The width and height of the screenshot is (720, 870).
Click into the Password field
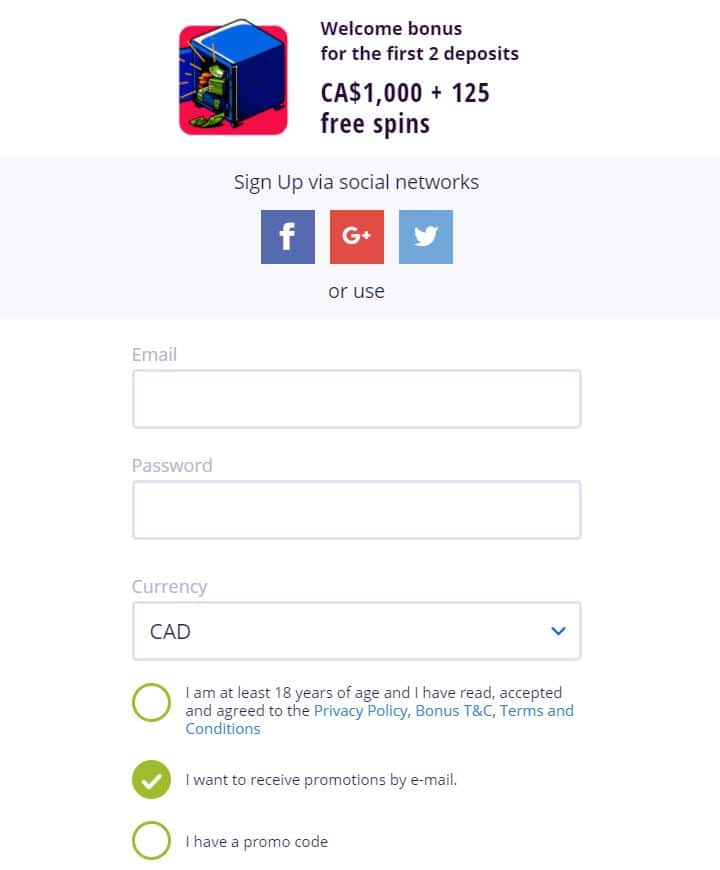point(356,510)
